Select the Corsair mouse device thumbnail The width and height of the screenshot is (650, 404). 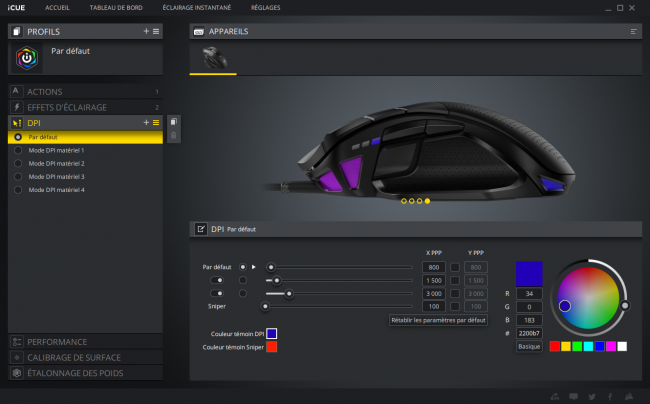pos(213,58)
